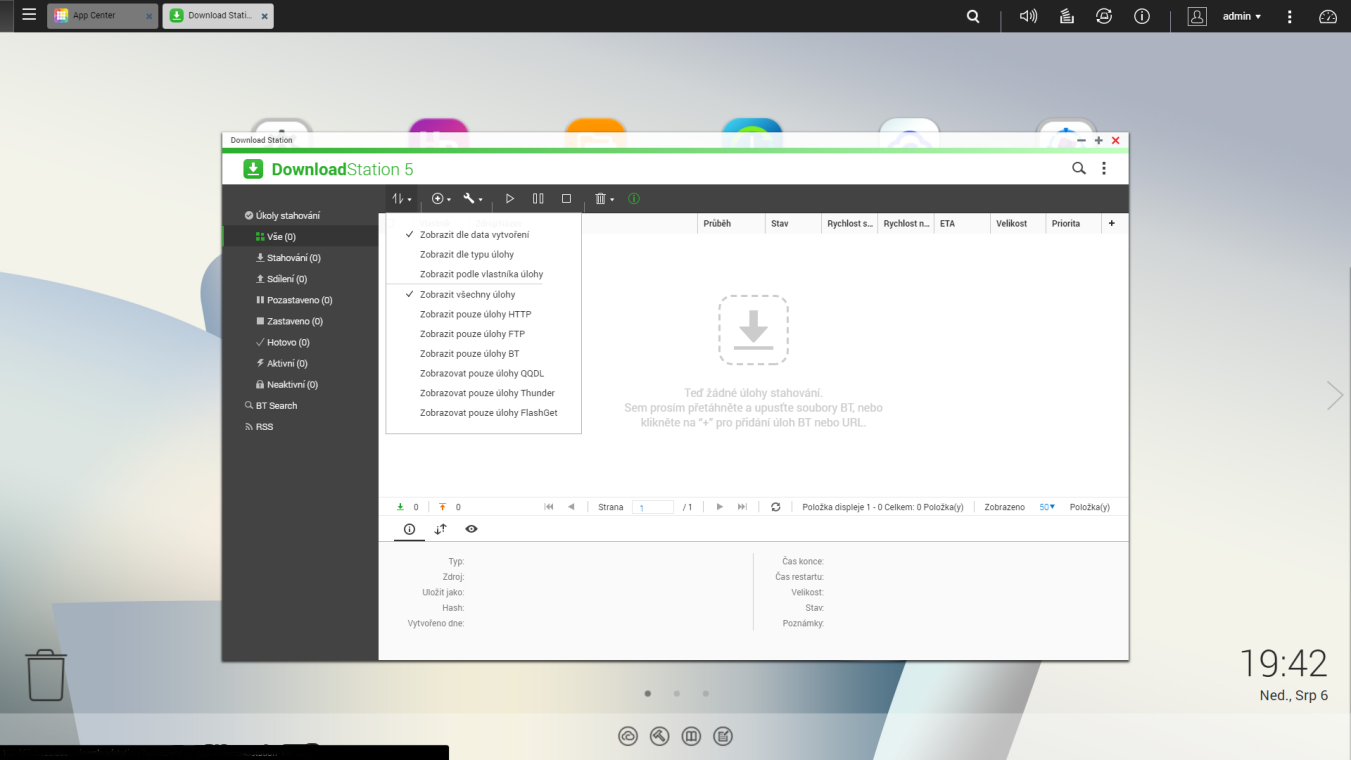Open the book help icon in bottom dock
1351x760 pixels.
[691, 736]
